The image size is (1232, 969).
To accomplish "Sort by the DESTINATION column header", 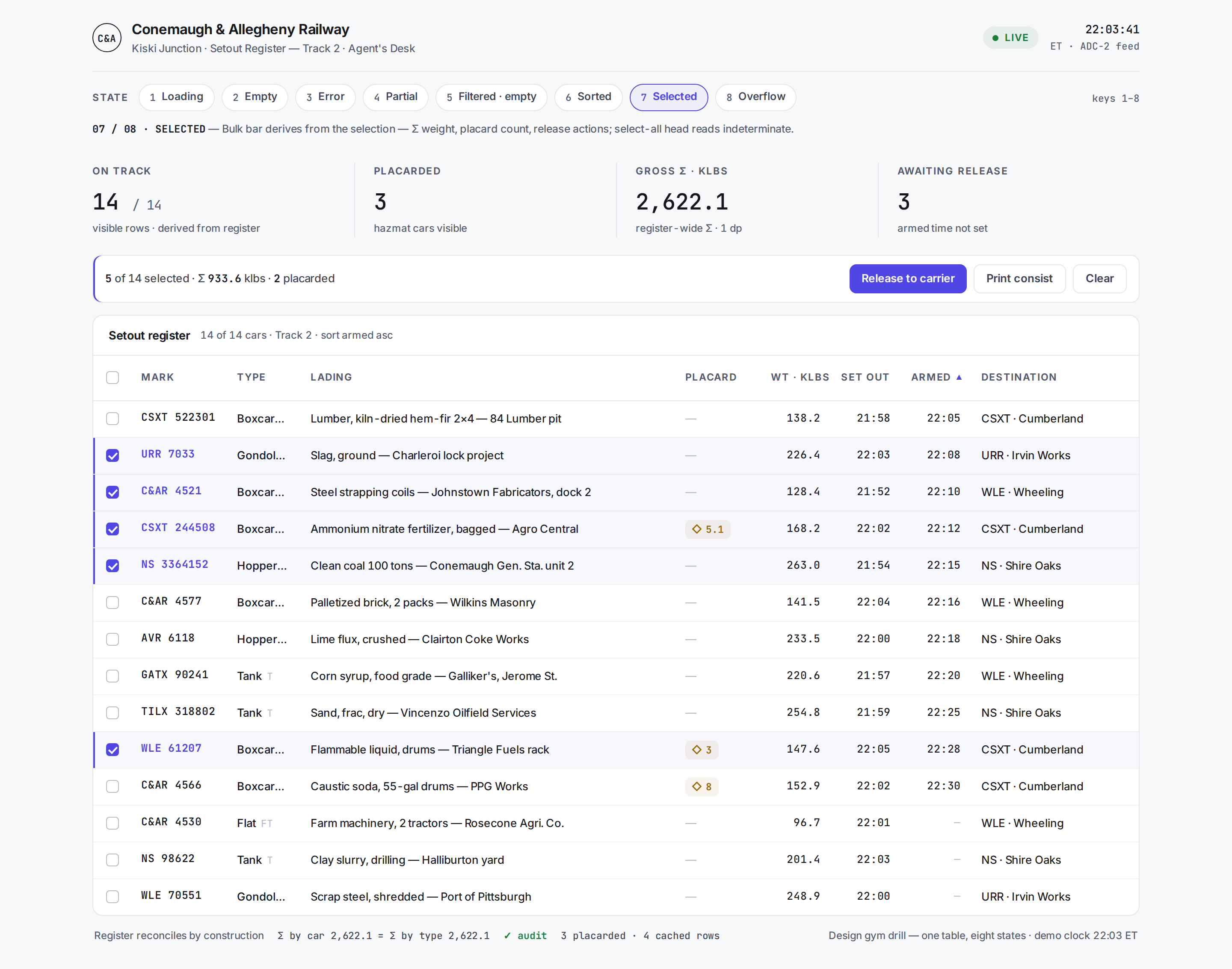I will 1019,377.
